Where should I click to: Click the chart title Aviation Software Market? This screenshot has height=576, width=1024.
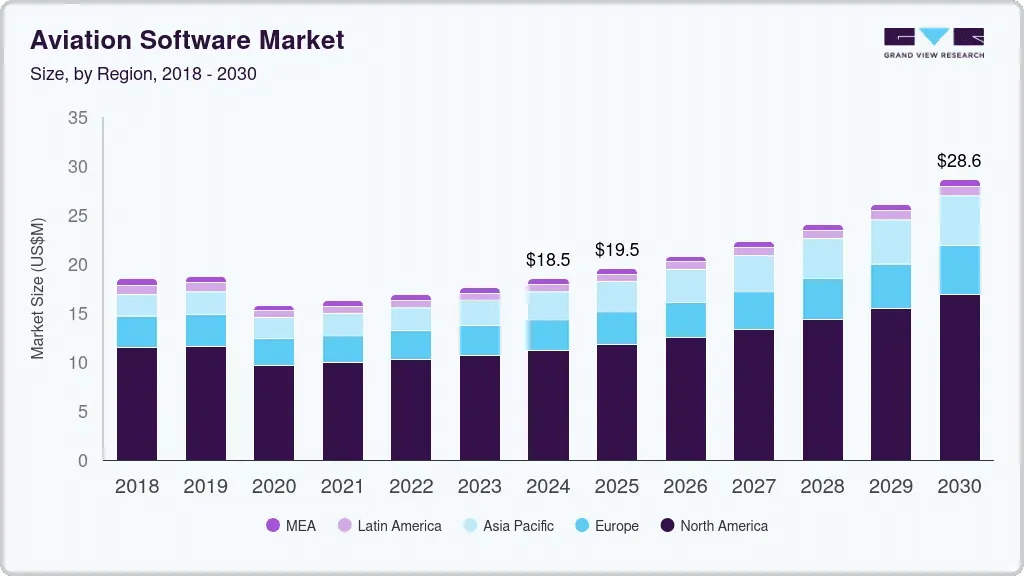click(188, 40)
